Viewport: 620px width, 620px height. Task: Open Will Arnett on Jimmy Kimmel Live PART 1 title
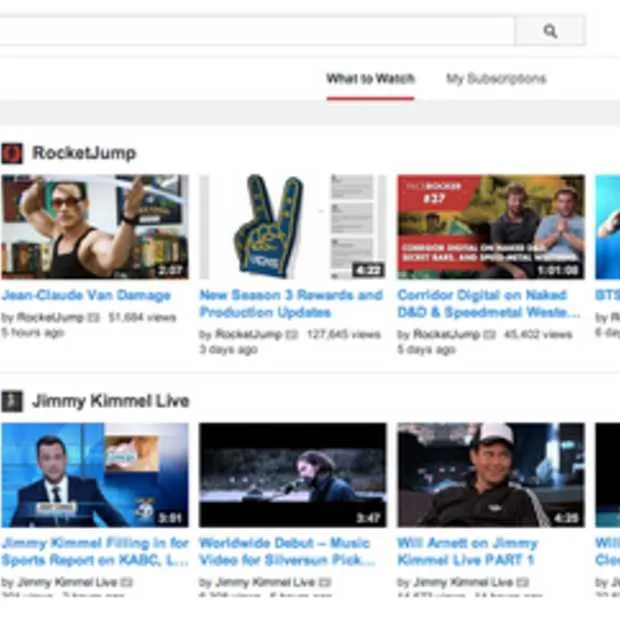[x=467, y=552]
